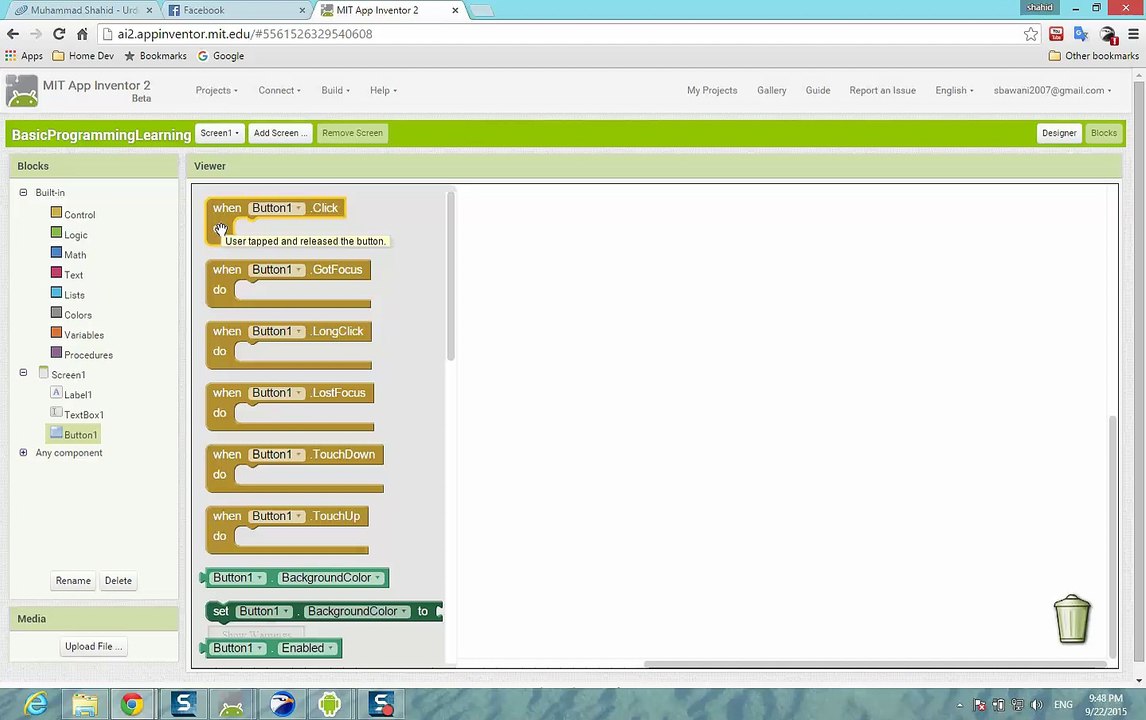The height and width of the screenshot is (720, 1146).
Task: Click the Android robot taskbar icon
Action: 330,704
